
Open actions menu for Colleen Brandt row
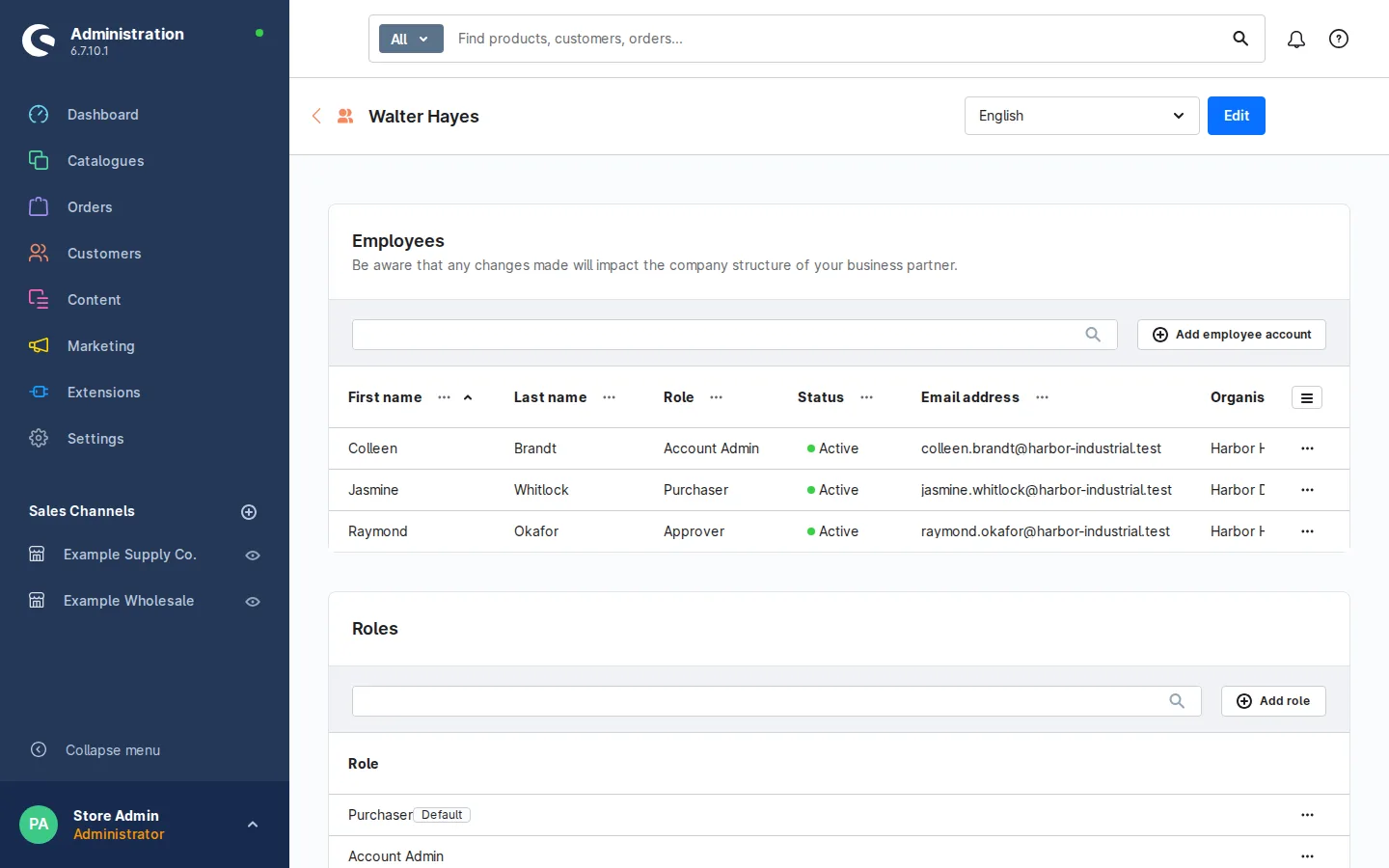point(1307,448)
